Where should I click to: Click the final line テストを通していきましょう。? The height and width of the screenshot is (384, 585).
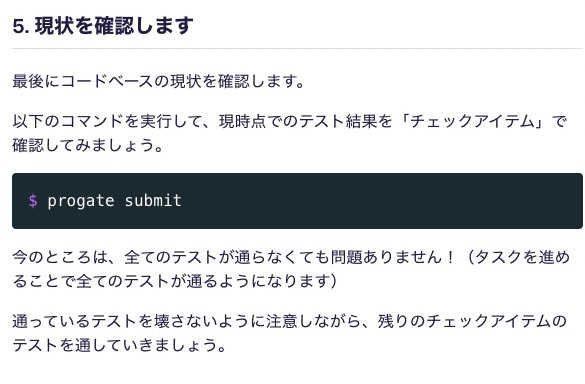pos(119,345)
